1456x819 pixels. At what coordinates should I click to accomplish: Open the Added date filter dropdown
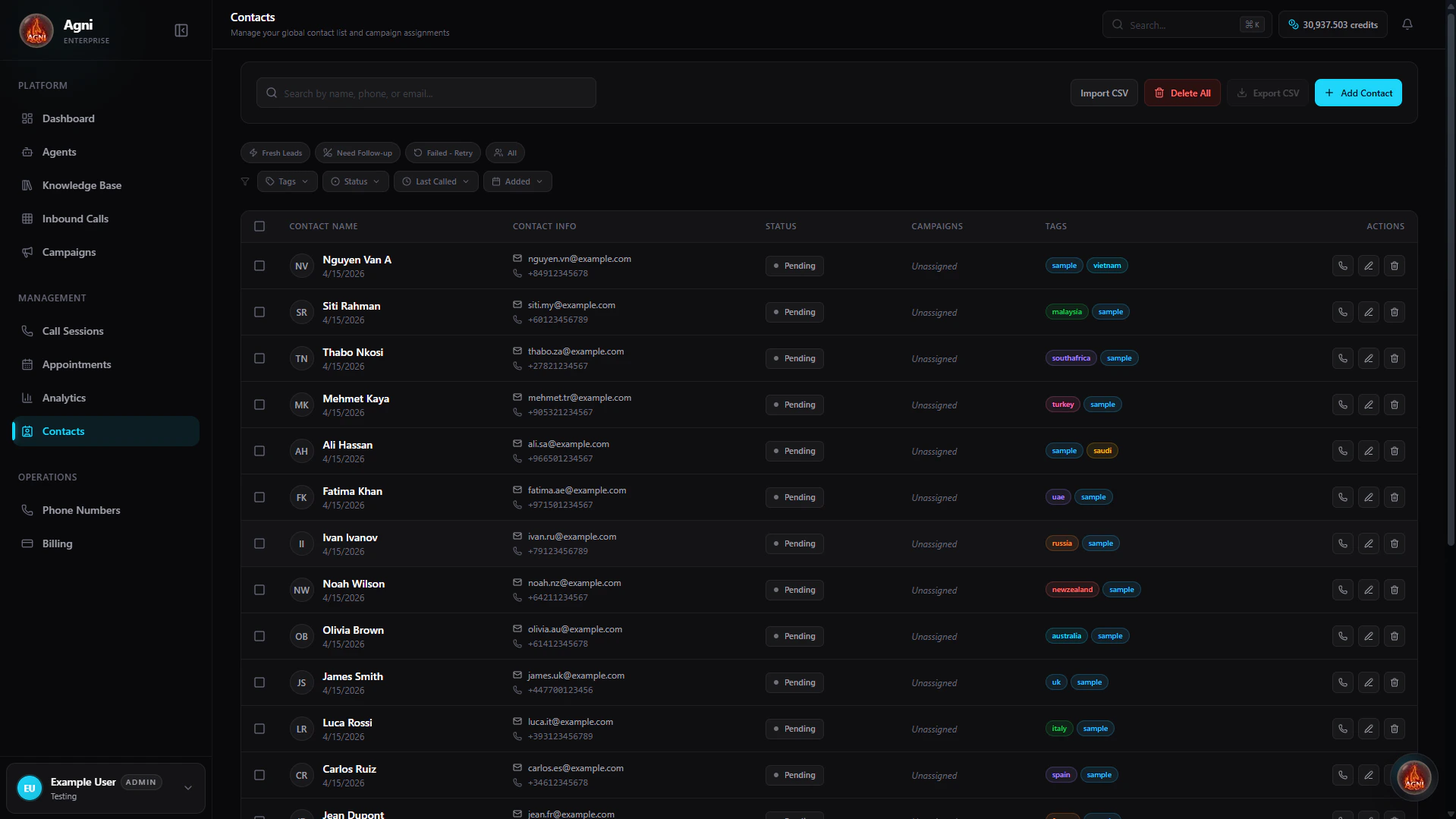click(x=517, y=181)
